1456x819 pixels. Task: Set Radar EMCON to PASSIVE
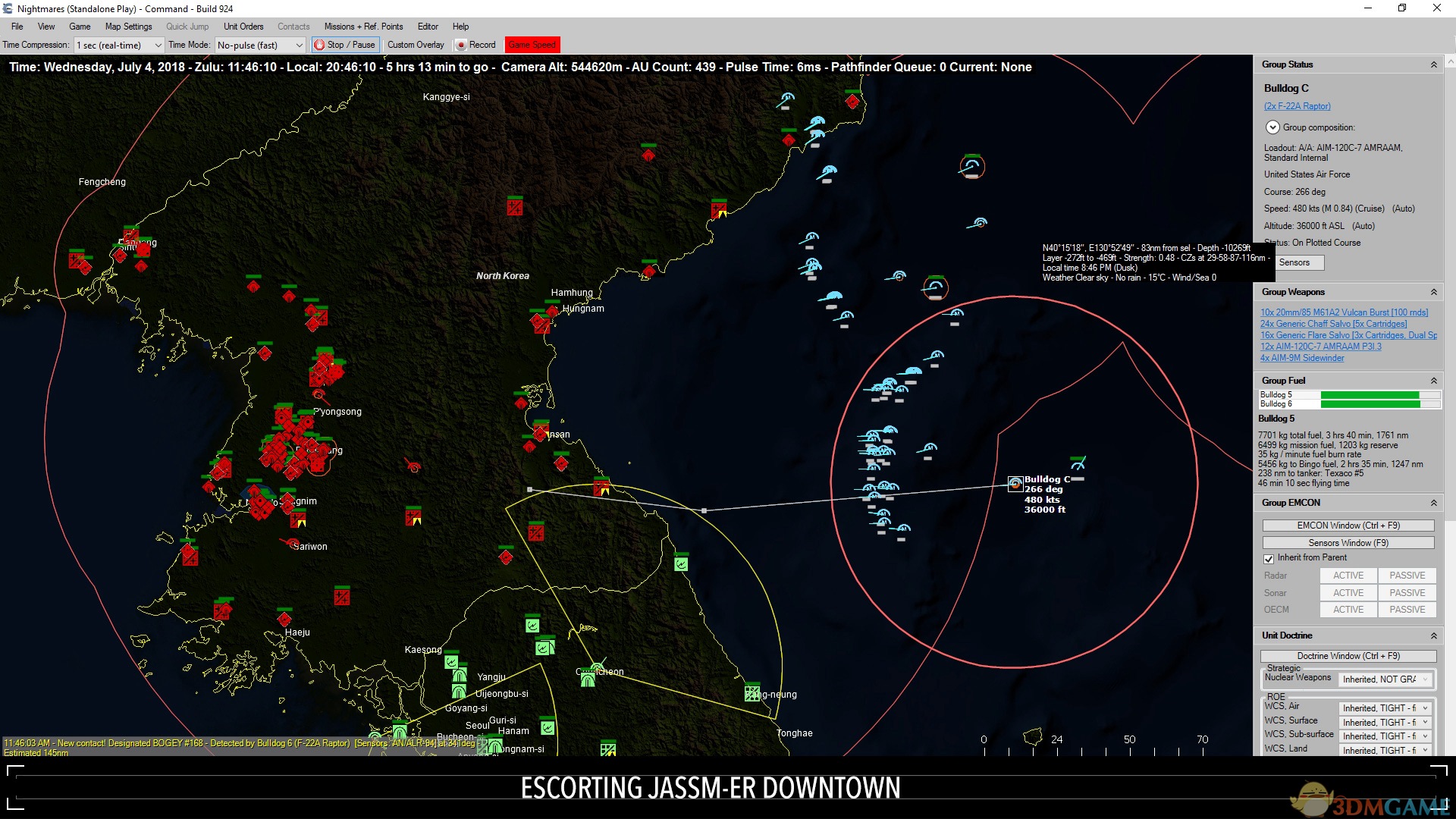(x=1407, y=576)
